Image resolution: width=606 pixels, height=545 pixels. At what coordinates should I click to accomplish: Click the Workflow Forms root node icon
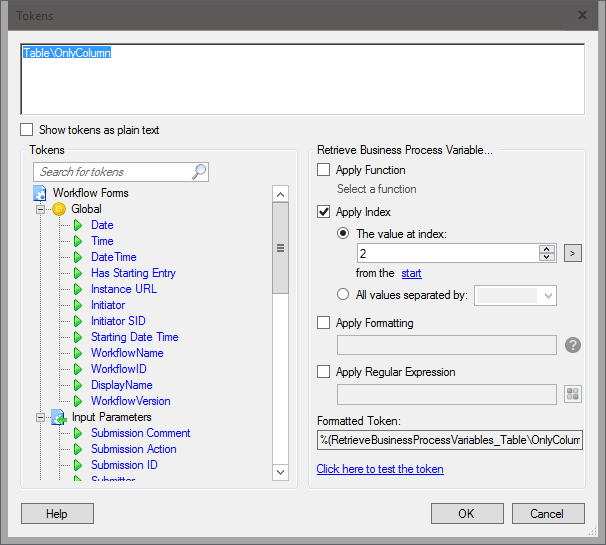click(41, 193)
